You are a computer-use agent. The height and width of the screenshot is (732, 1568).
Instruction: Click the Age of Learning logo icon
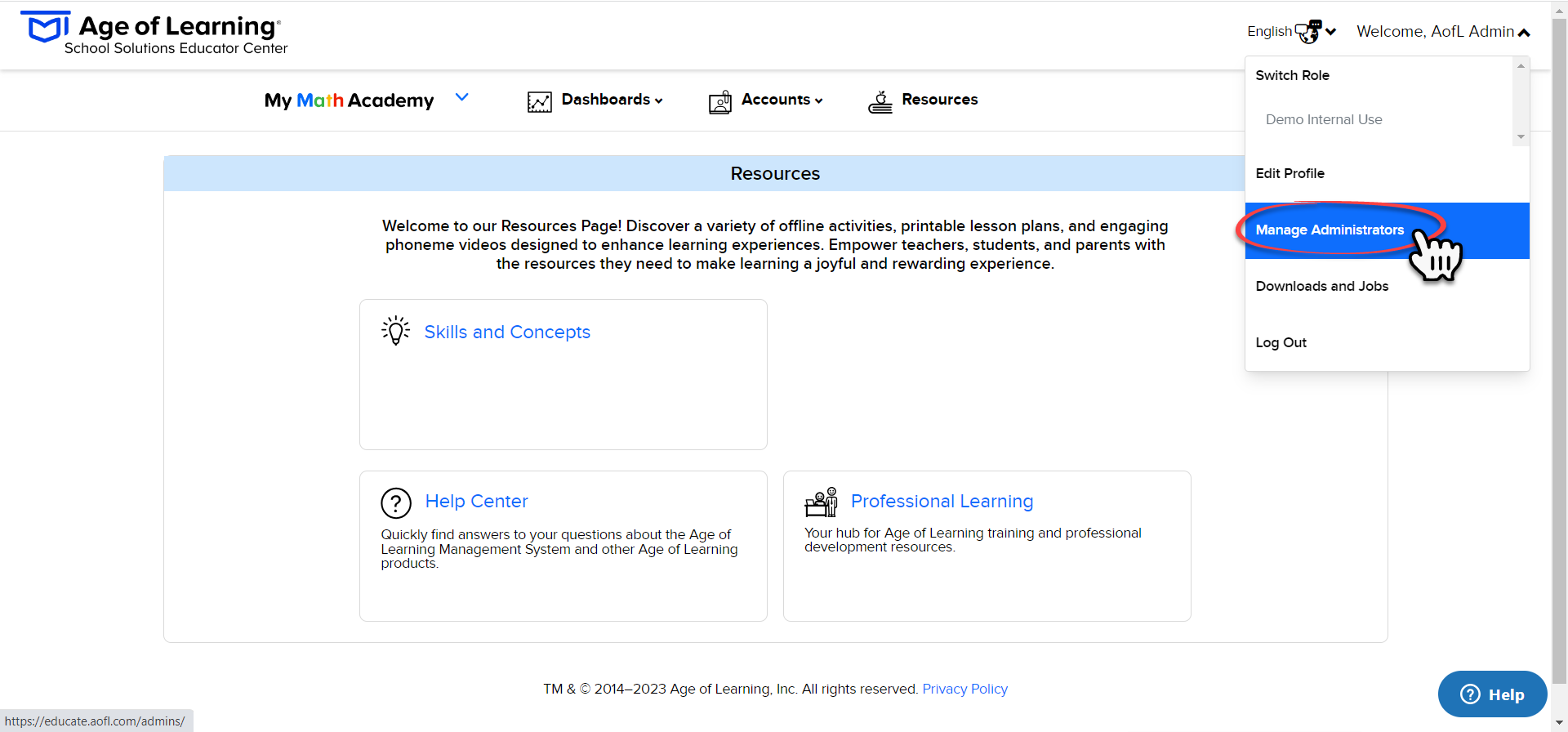tap(45, 27)
